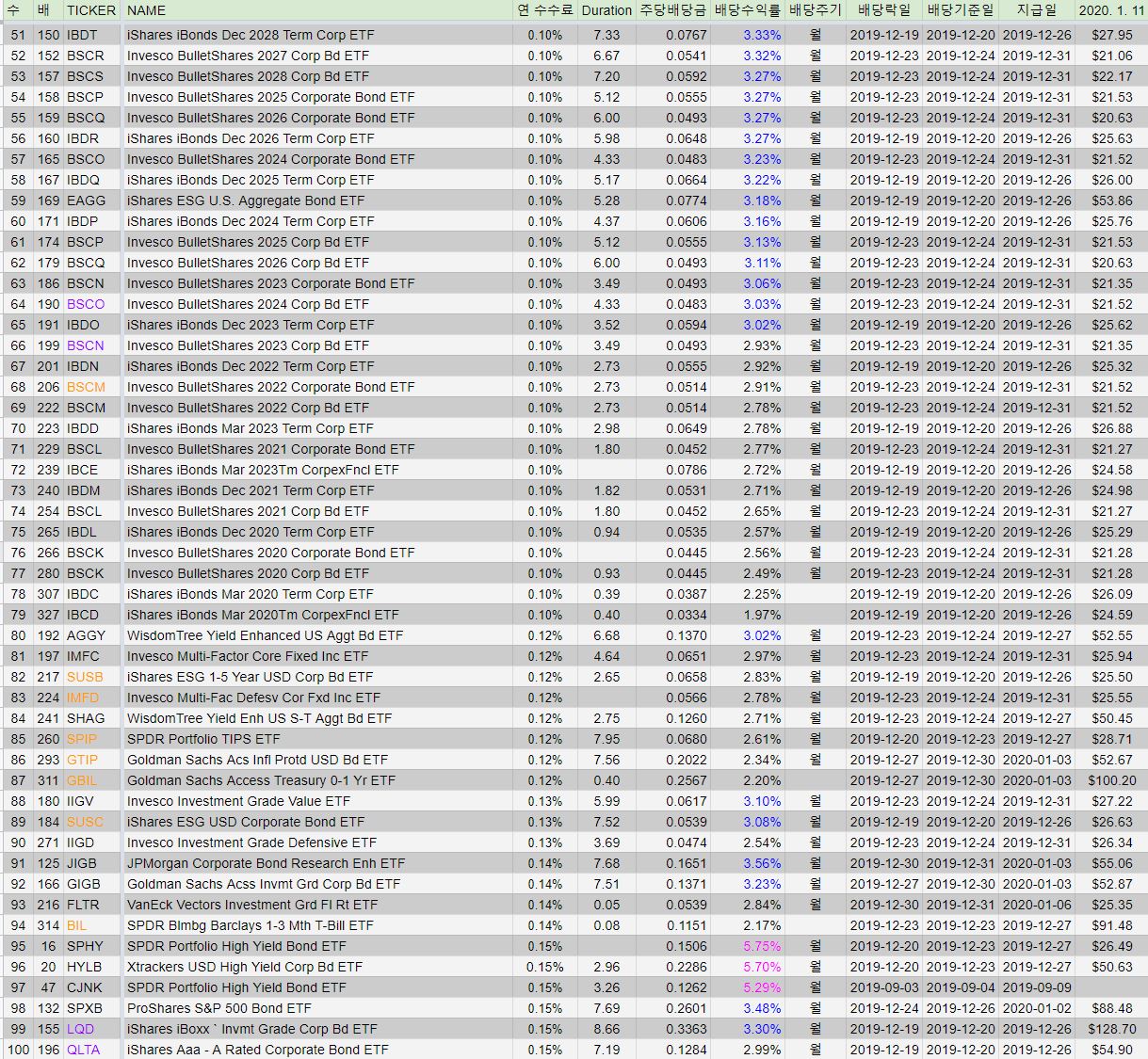This screenshot has height=1059, width=1148.
Task: Click name VanEck Vectors Investment Grd Fl Rt ETF
Action: click(x=252, y=905)
